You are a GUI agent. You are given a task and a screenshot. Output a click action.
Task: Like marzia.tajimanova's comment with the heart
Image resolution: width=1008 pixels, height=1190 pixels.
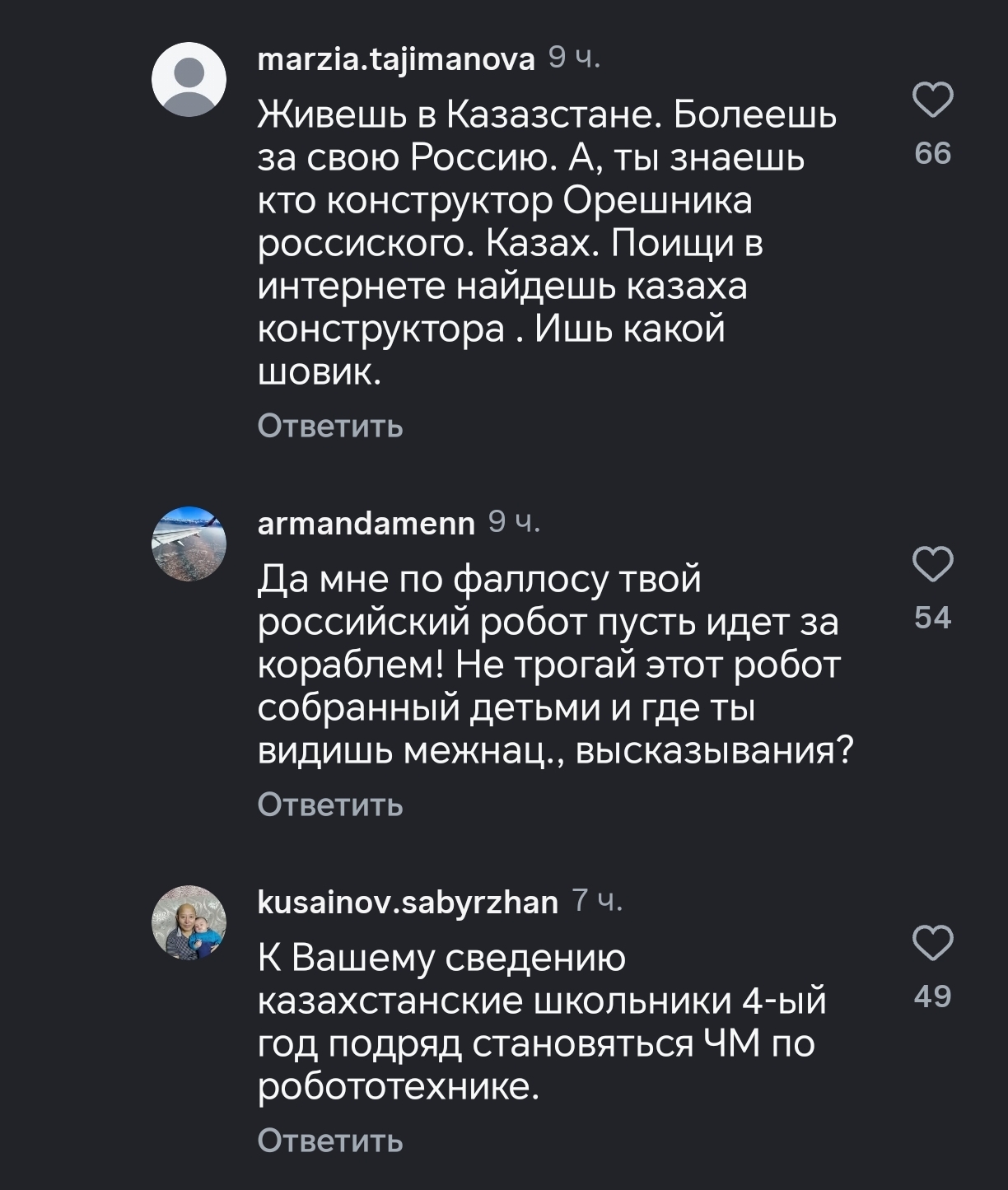[933, 100]
